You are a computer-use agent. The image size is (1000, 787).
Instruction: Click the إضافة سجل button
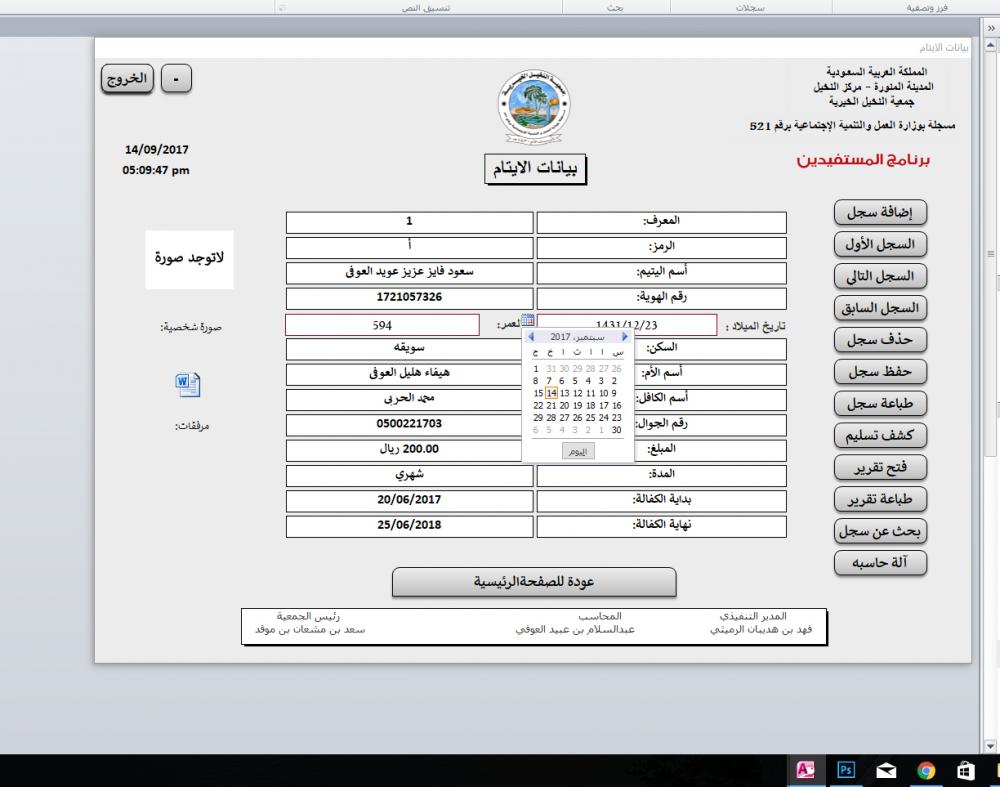point(880,213)
